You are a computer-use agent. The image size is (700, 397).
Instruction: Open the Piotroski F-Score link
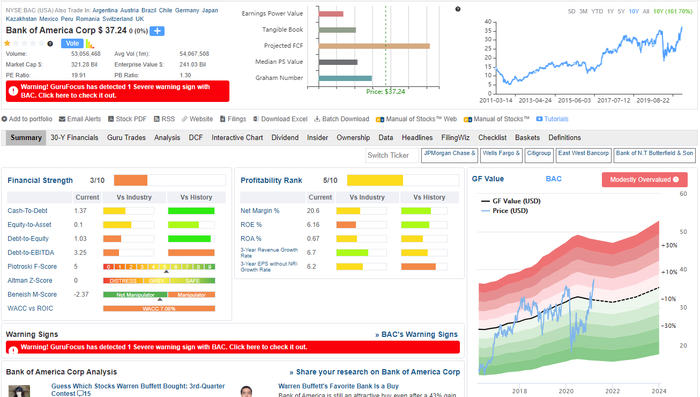coord(32,267)
